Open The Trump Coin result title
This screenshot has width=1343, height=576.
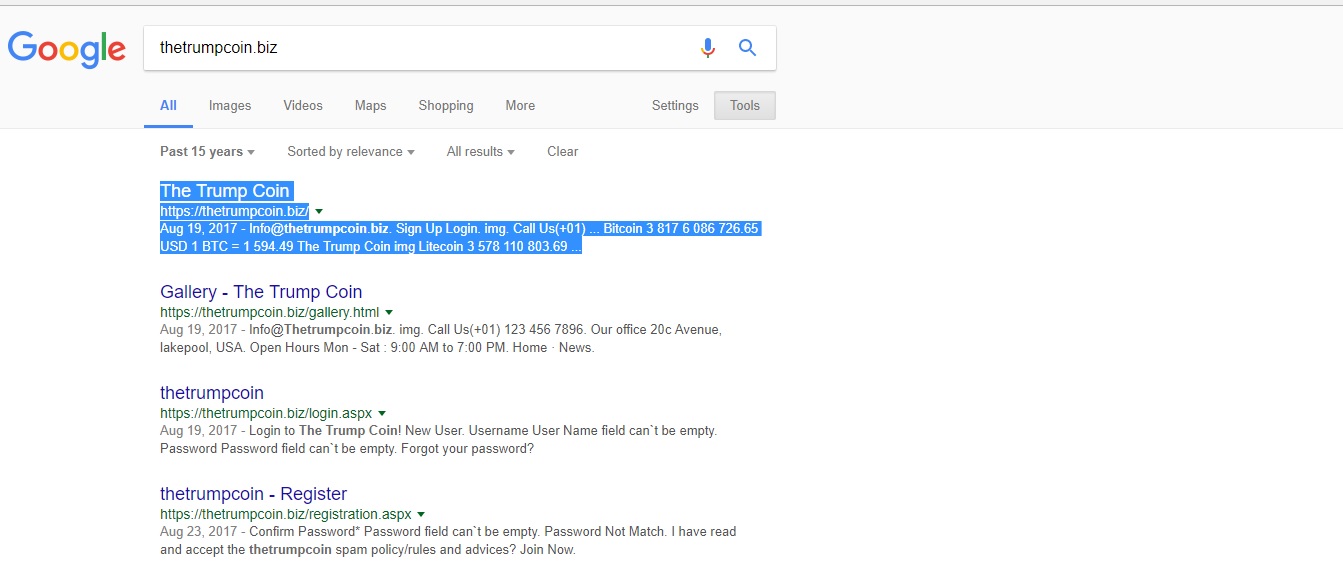pos(225,191)
